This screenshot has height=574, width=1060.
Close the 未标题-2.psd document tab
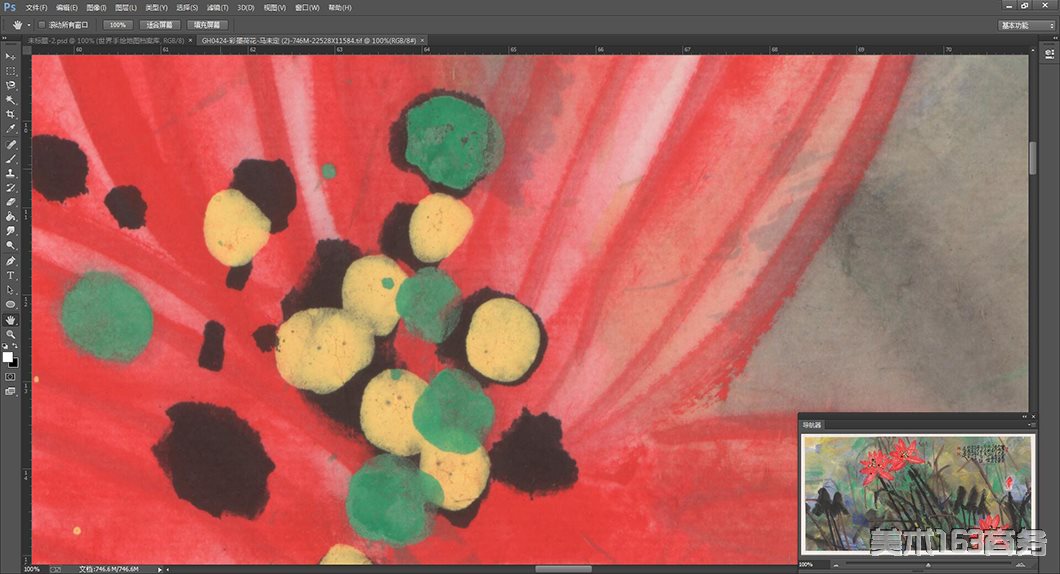190,41
